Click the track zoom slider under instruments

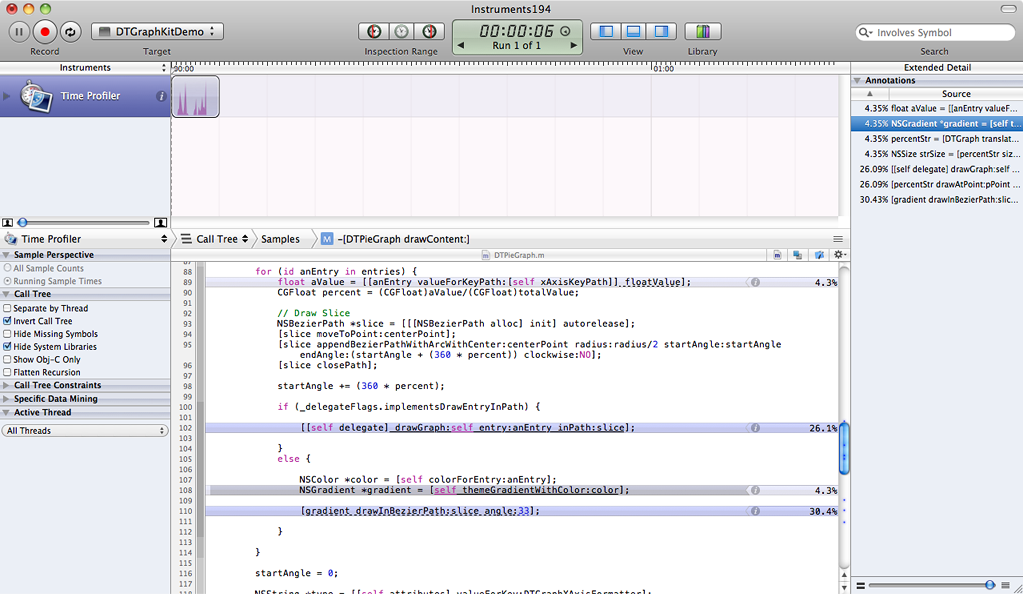pyautogui.click(x=24, y=222)
